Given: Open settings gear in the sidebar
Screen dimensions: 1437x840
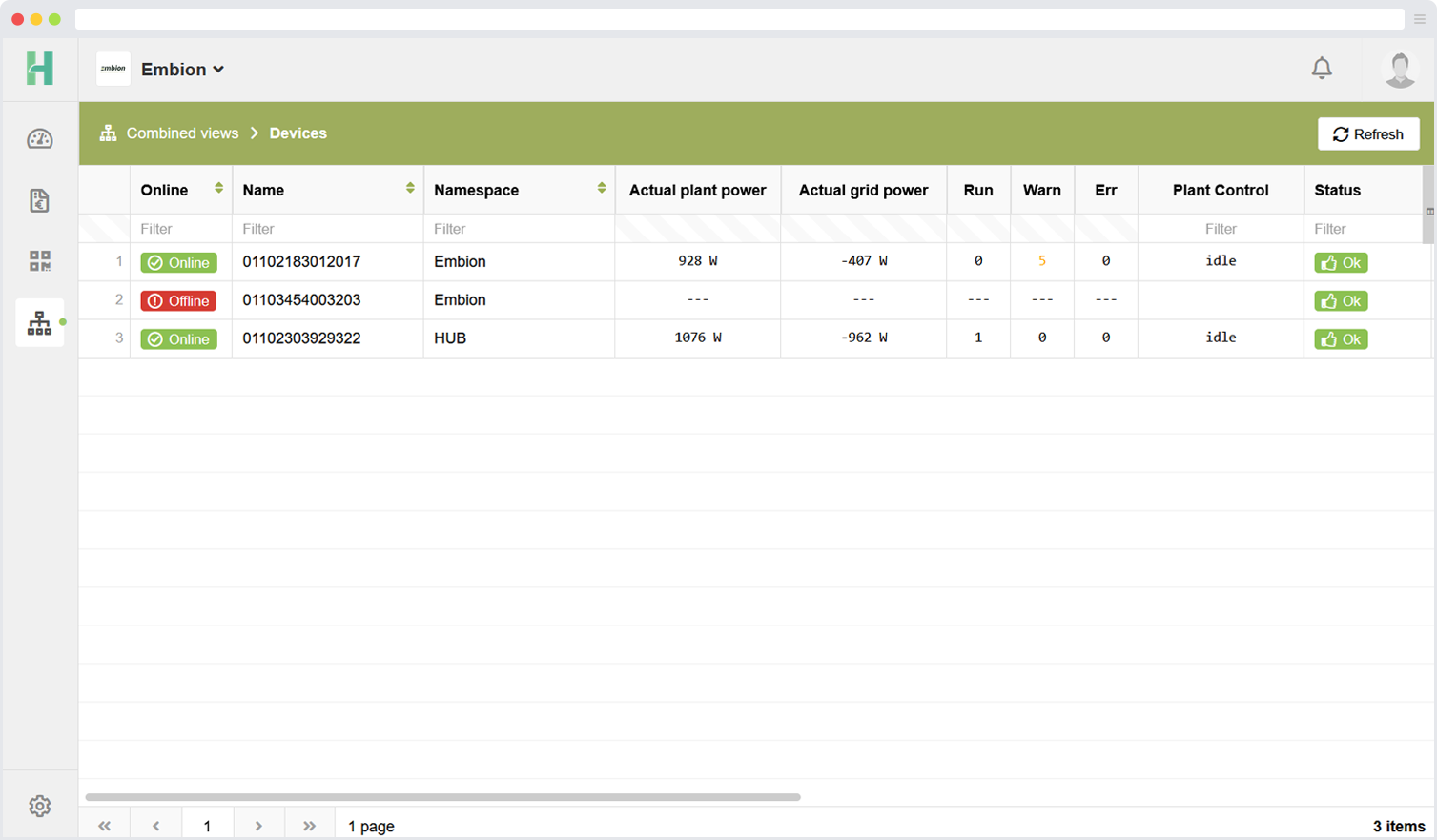Looking at the screenshot, I should tap(39, 806).
